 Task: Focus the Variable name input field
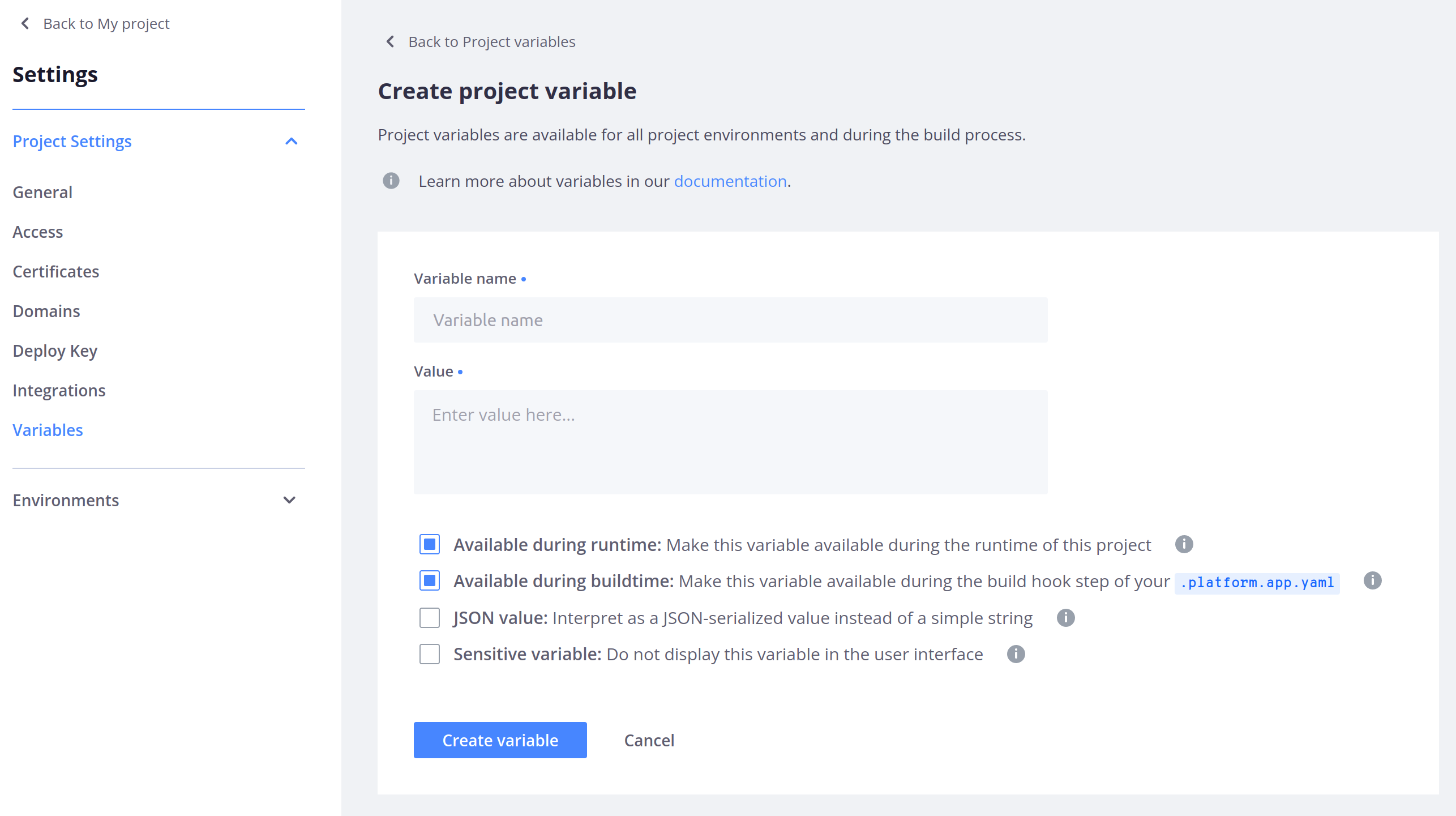pos(730,320)
